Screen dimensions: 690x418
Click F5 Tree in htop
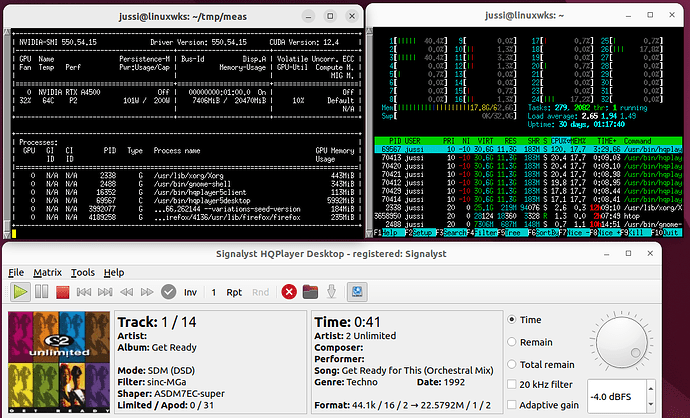pos(514,233)
